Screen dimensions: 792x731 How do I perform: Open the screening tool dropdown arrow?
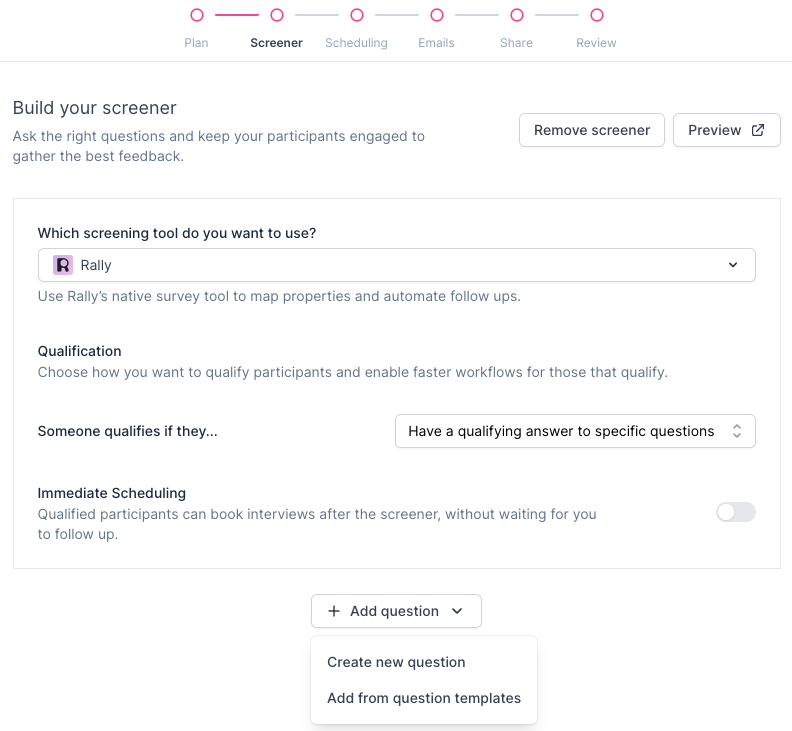(x=733, y=265)
